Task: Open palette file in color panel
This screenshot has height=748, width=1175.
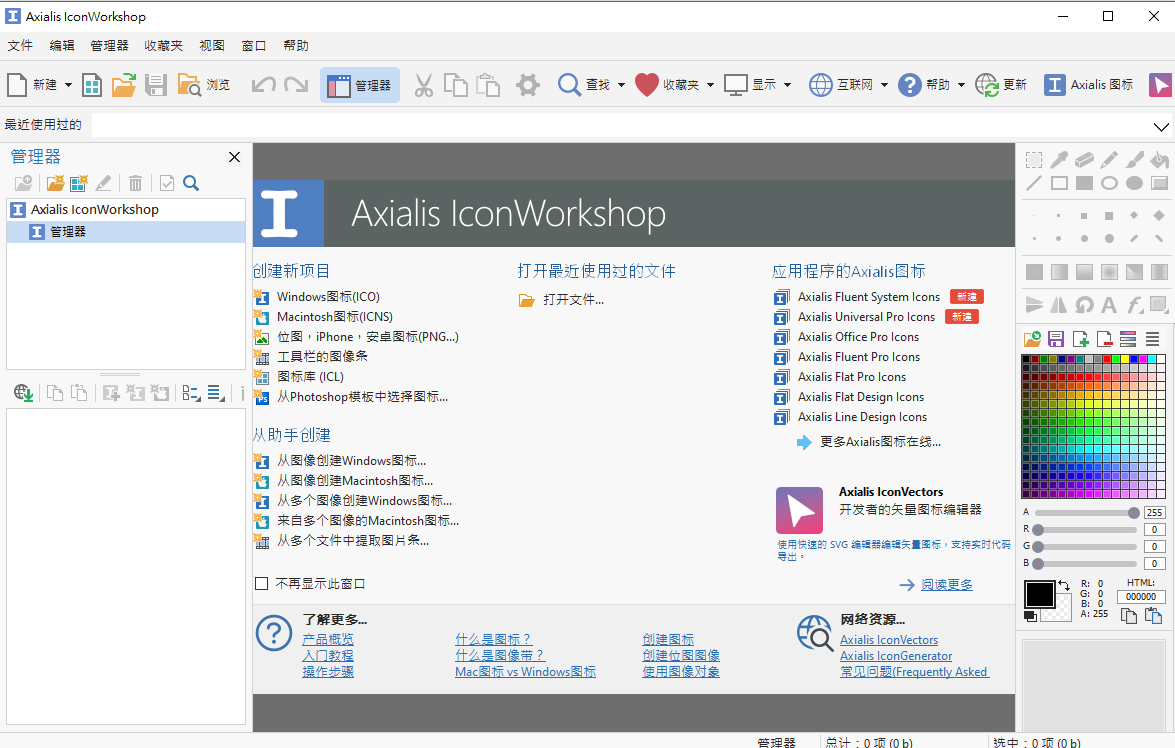Action: pyautogui.click(x=1032, y=339)
